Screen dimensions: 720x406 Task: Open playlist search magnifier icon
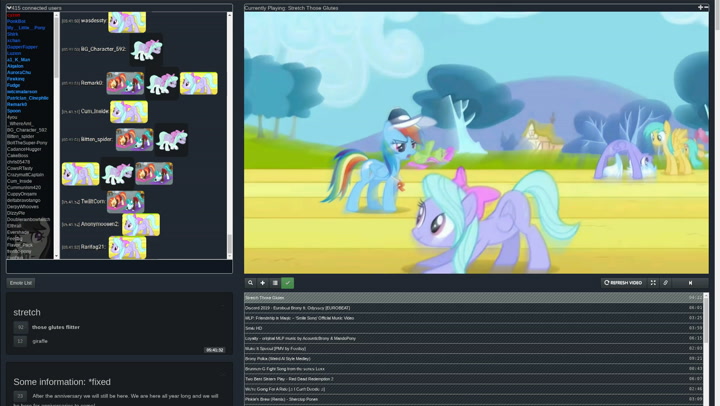250,283
